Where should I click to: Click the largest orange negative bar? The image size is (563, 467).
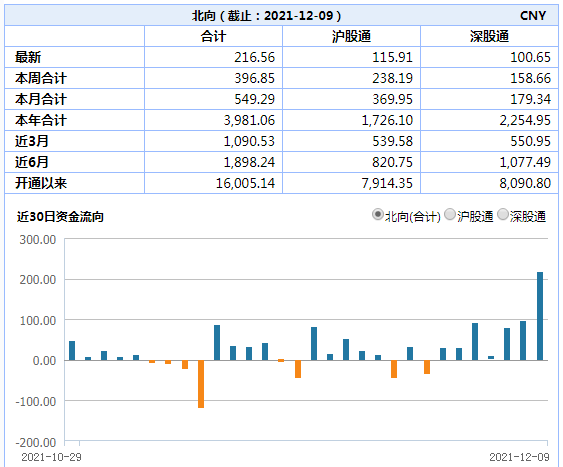coord(201,384)
